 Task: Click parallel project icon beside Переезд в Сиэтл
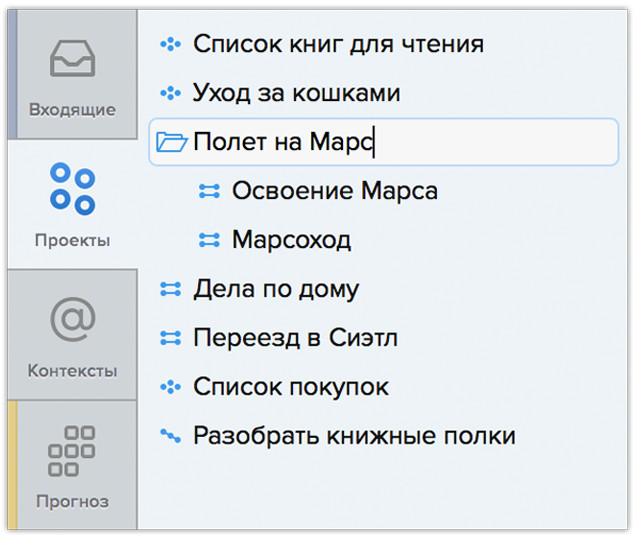click(170, 338)
